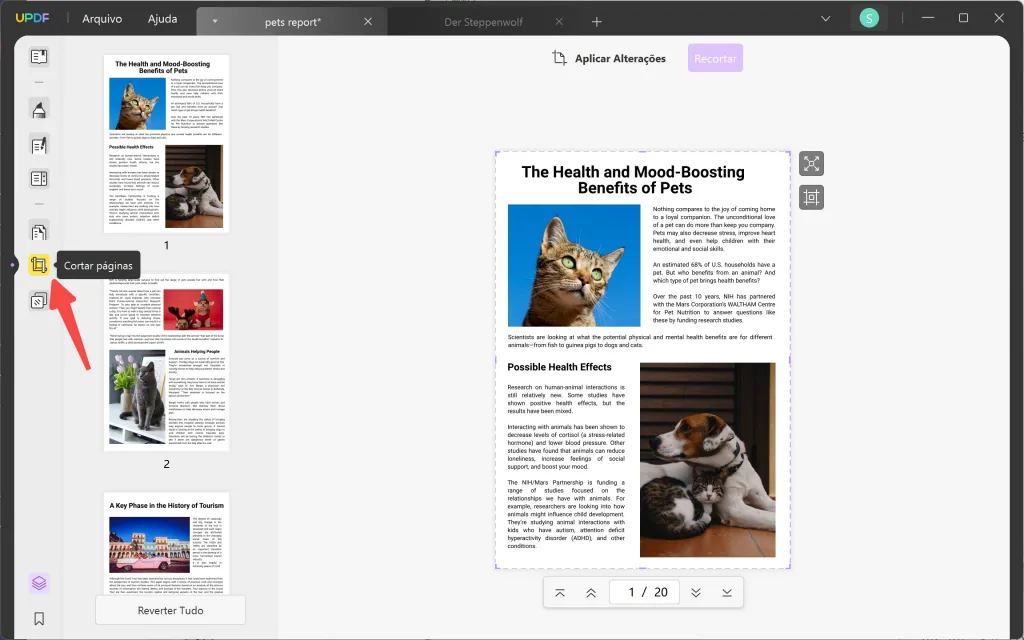Click the Reverter Tudo button
Image resolution: width=1024 pixels, height=640 pixels.
point(170,610)
